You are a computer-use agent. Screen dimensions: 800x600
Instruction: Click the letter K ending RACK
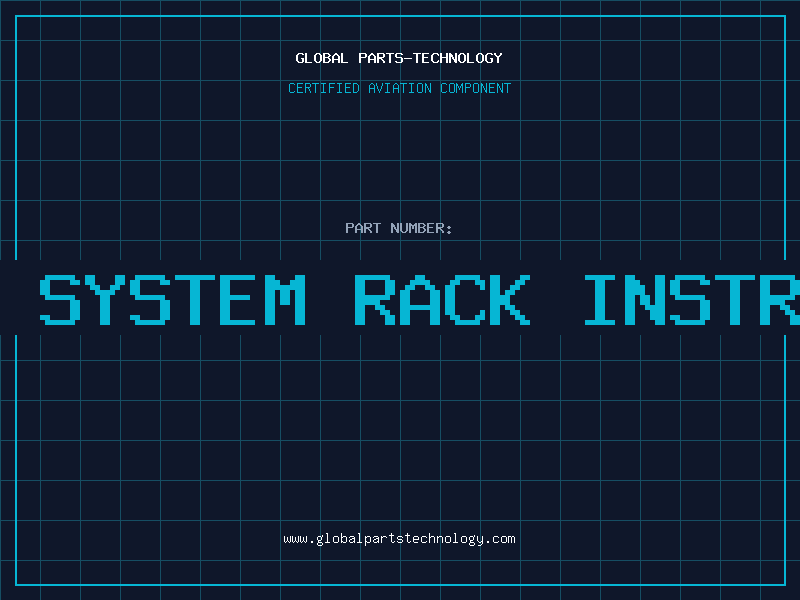[510, 300]
